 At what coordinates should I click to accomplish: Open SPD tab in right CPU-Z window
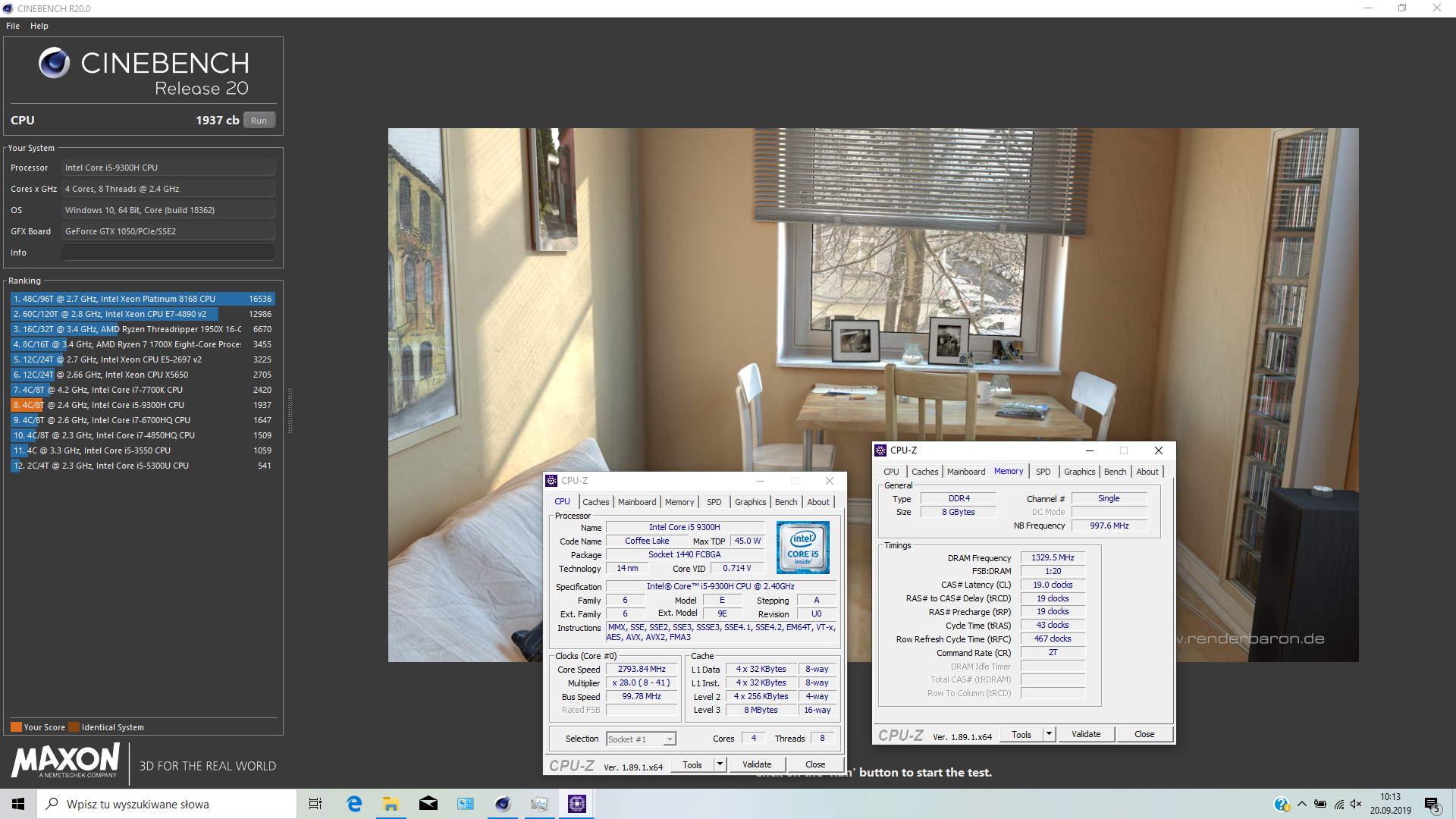pos(1043,472)
